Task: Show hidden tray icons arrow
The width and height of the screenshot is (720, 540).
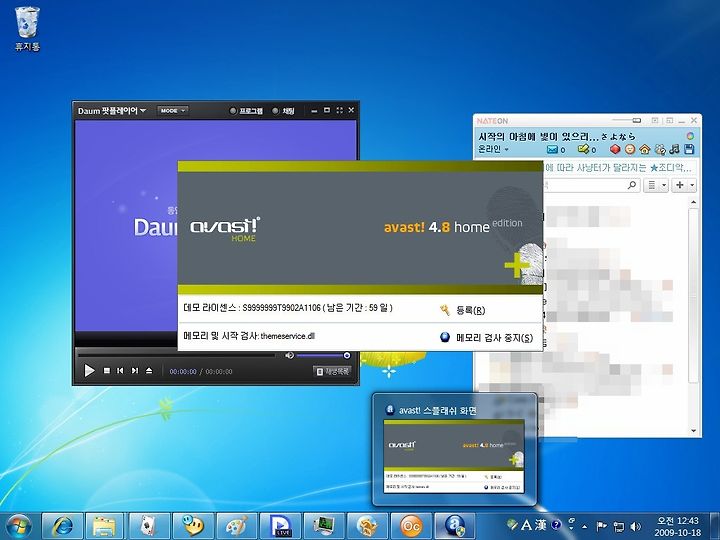Action: click(585, 526)
